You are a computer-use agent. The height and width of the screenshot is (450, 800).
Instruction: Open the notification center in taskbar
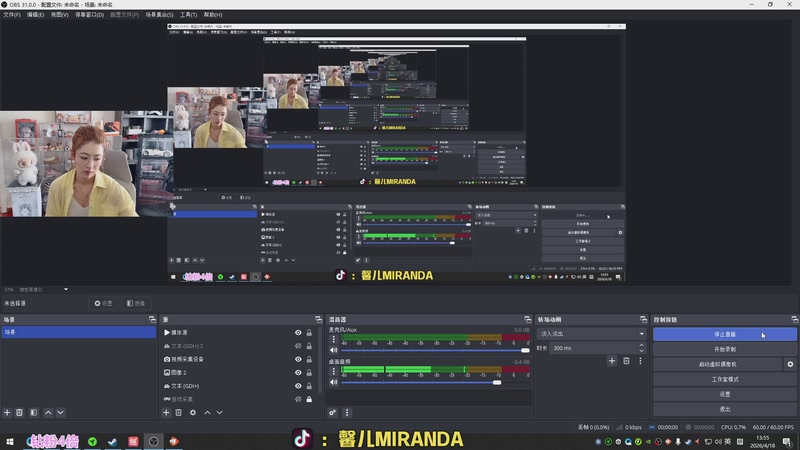[x=787, y=441]
